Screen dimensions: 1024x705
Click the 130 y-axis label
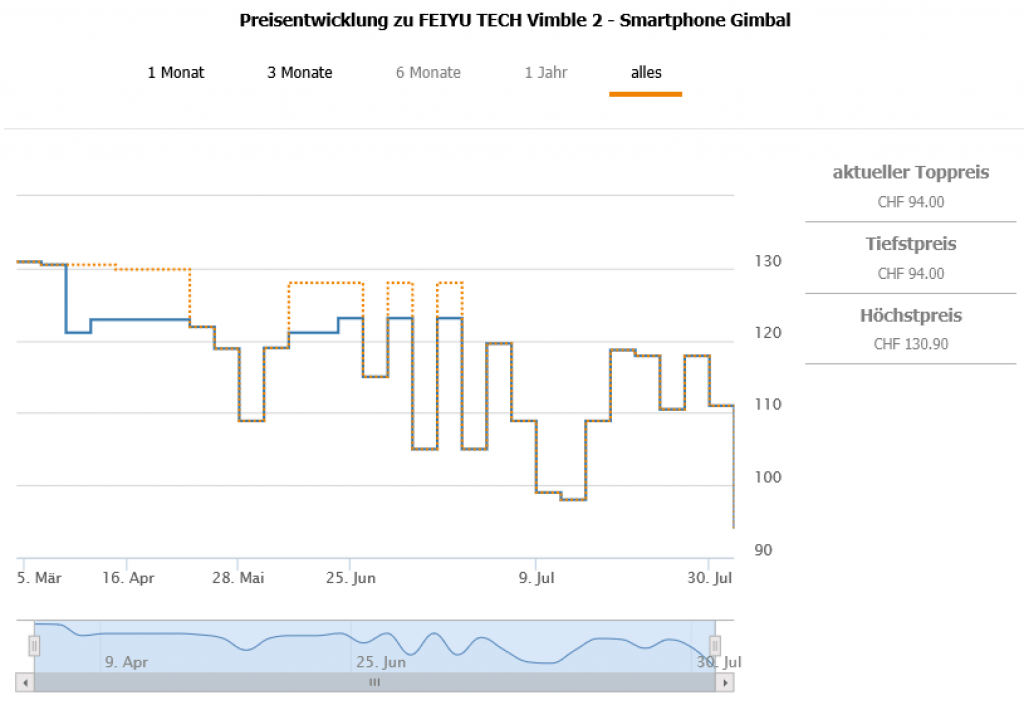coord(768,261)
